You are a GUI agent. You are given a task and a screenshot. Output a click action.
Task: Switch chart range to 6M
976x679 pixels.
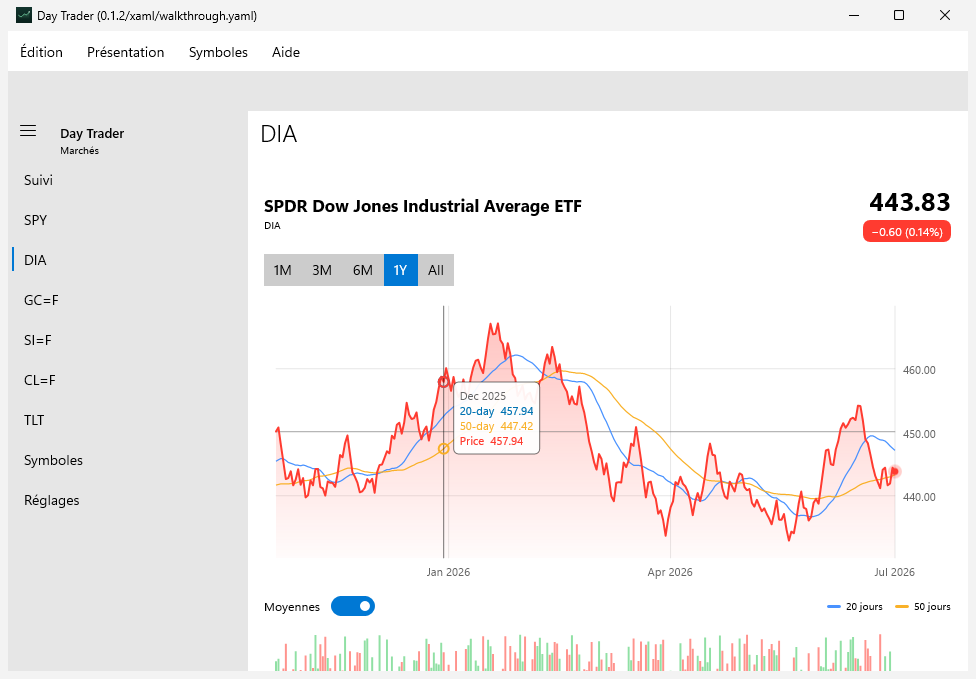363,270
